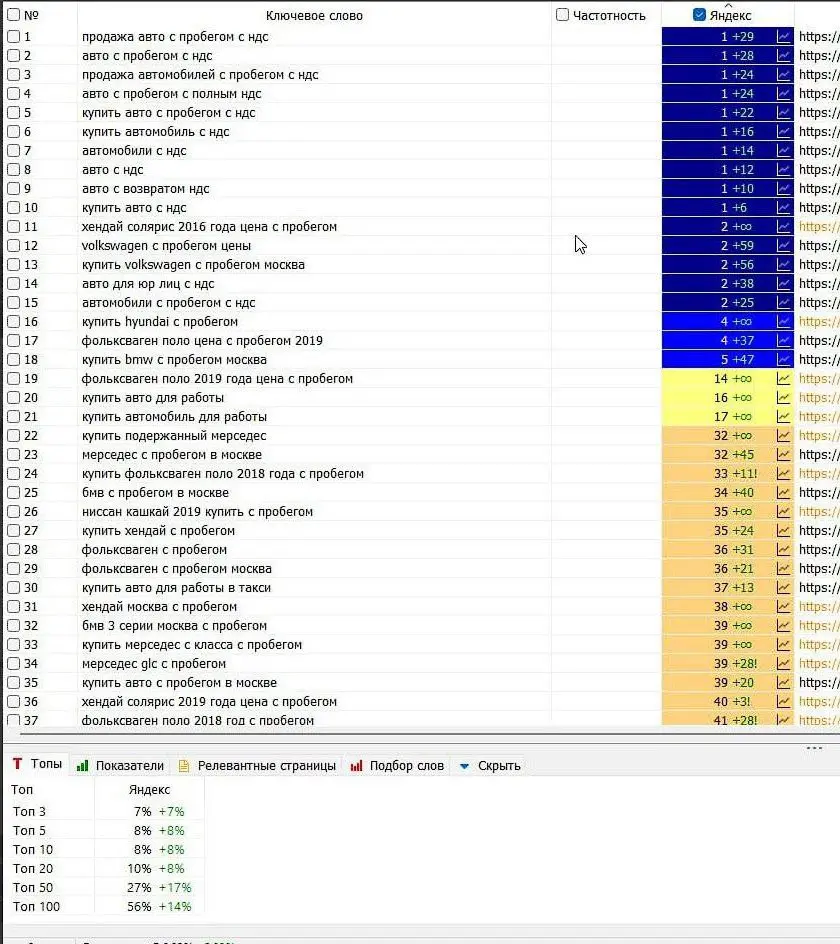
Task: Click the URL link in row 1
Action: point(818,36)
